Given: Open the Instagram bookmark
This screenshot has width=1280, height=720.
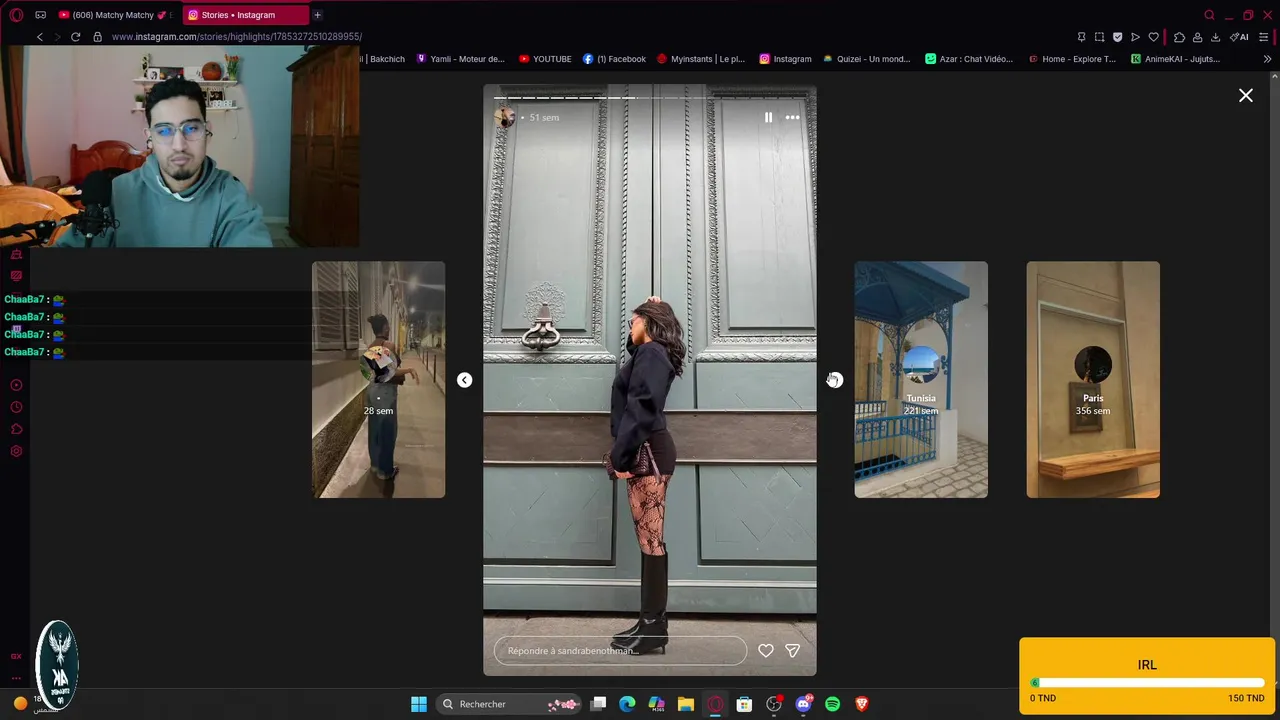Looking at the screenshot, I should (x=785, y=59).
